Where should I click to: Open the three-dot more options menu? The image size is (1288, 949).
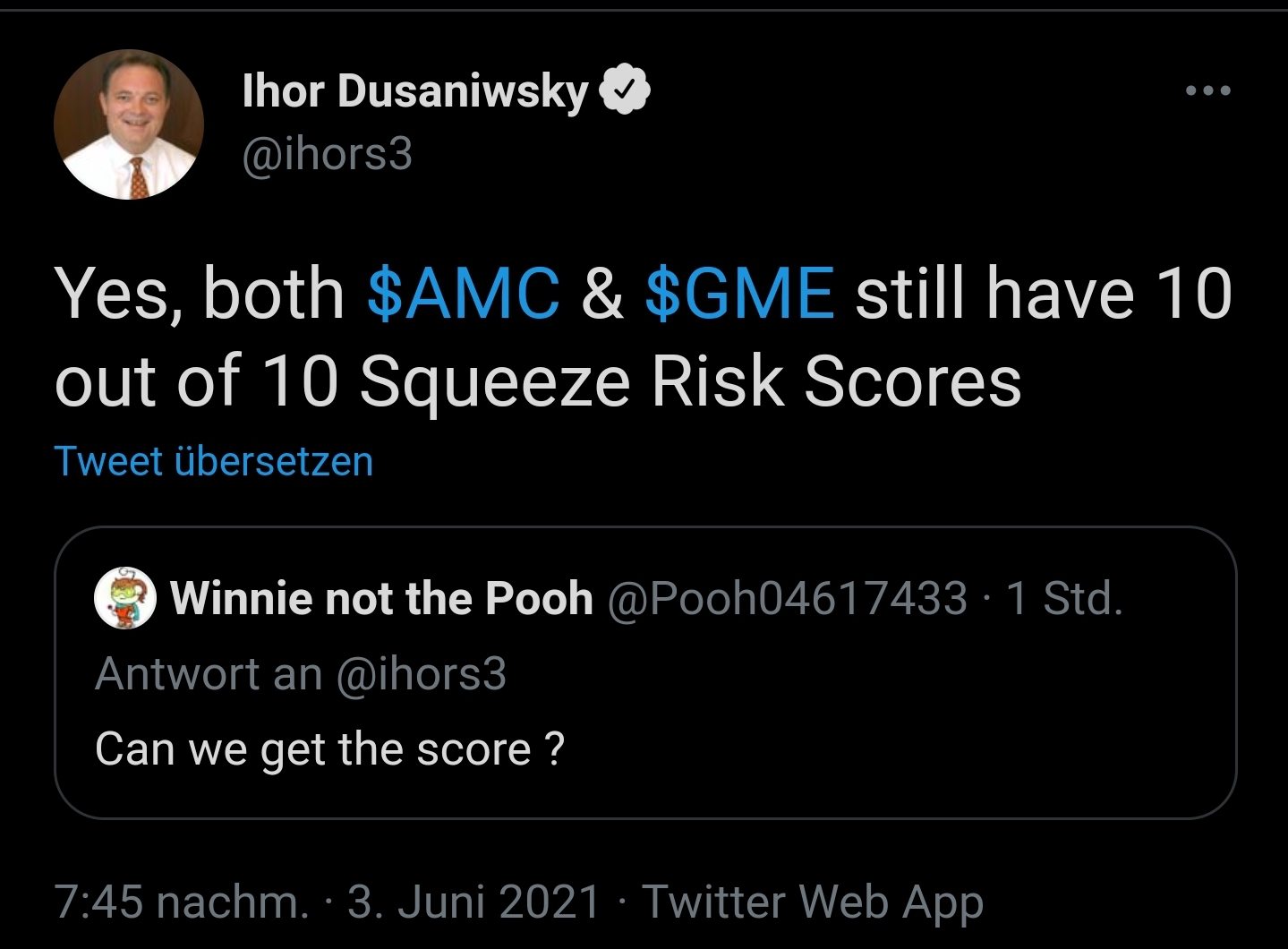coord(1207,90)
